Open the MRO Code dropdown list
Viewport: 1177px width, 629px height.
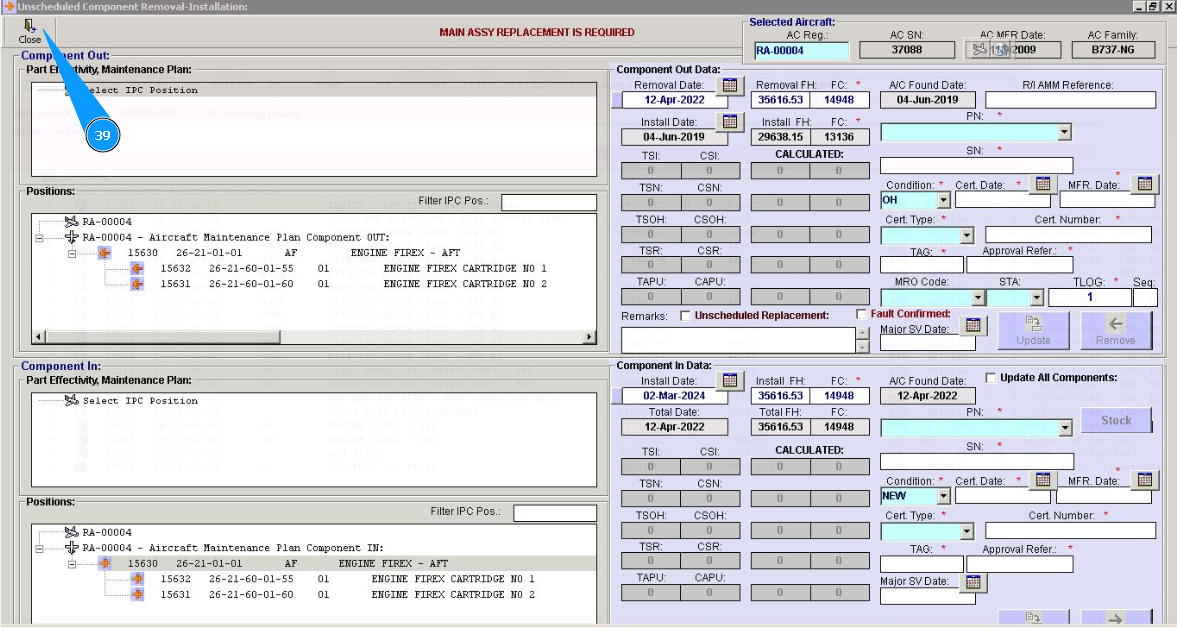(977, 298)
